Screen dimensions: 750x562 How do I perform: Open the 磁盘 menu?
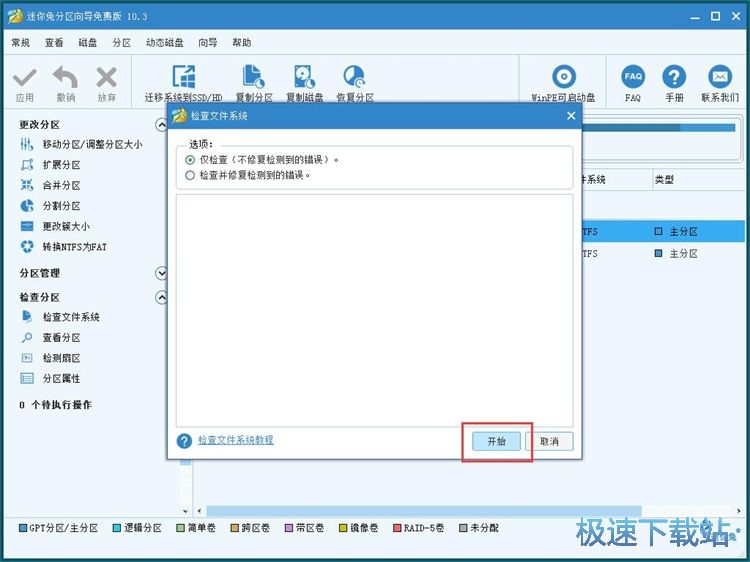tap(88, 43)
